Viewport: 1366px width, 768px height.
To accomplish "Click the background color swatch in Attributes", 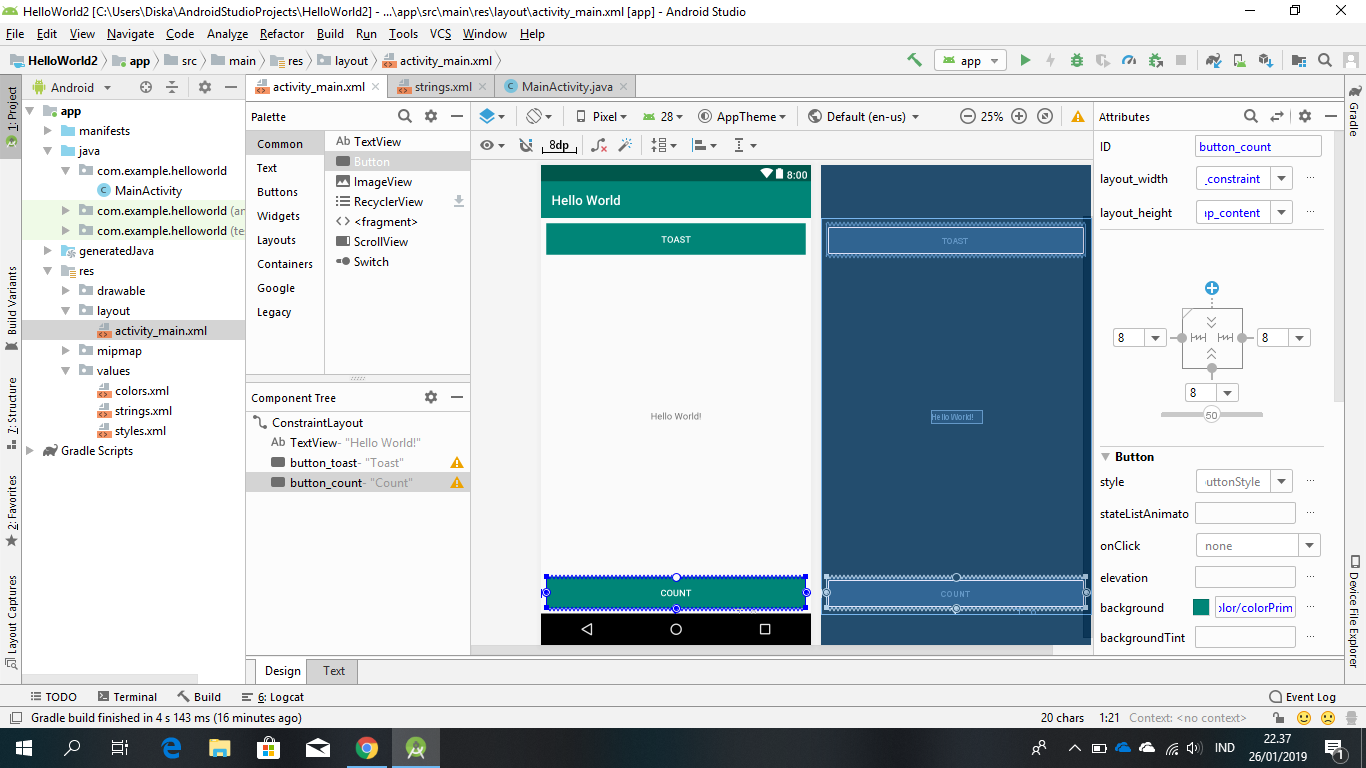I will [x=1201, y=607].
